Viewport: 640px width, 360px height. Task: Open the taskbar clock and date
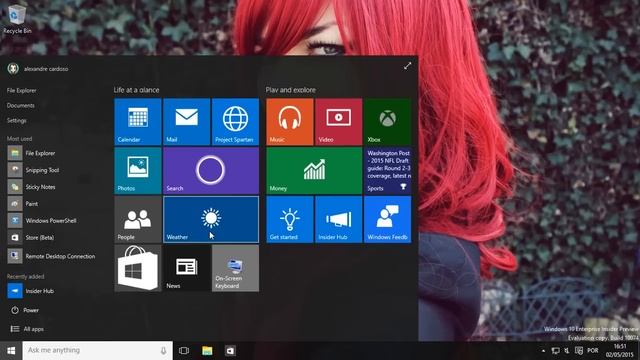pyautogui.click(x=621, y=351)
